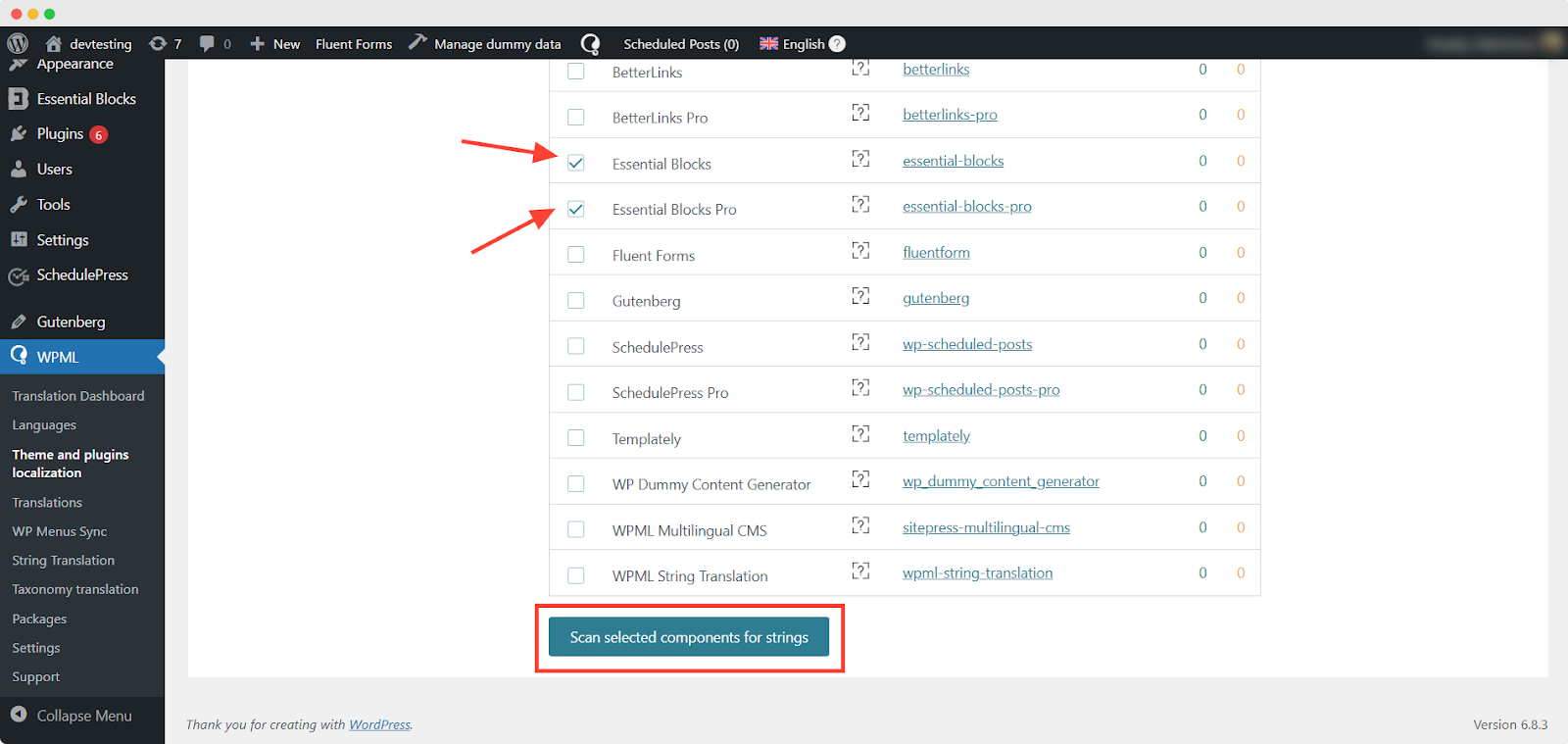Click the scan icon in Fluent Forms row
The width and height of the screenshot is (1568, 744).
[860, 250]
